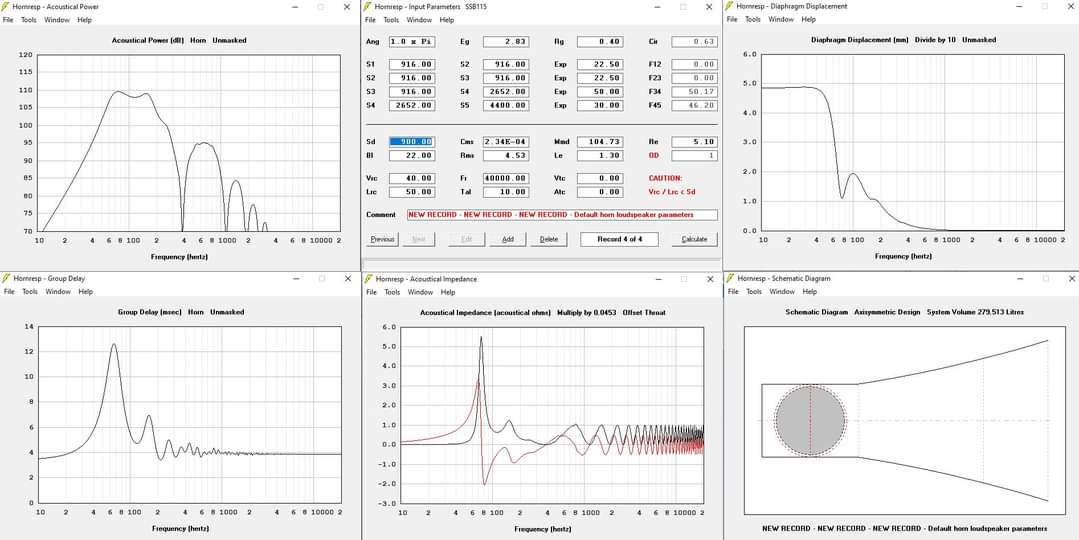1079x540 pixels.
Task: Open Help menu in Schematic Diagram window
Action: point(809,292)
